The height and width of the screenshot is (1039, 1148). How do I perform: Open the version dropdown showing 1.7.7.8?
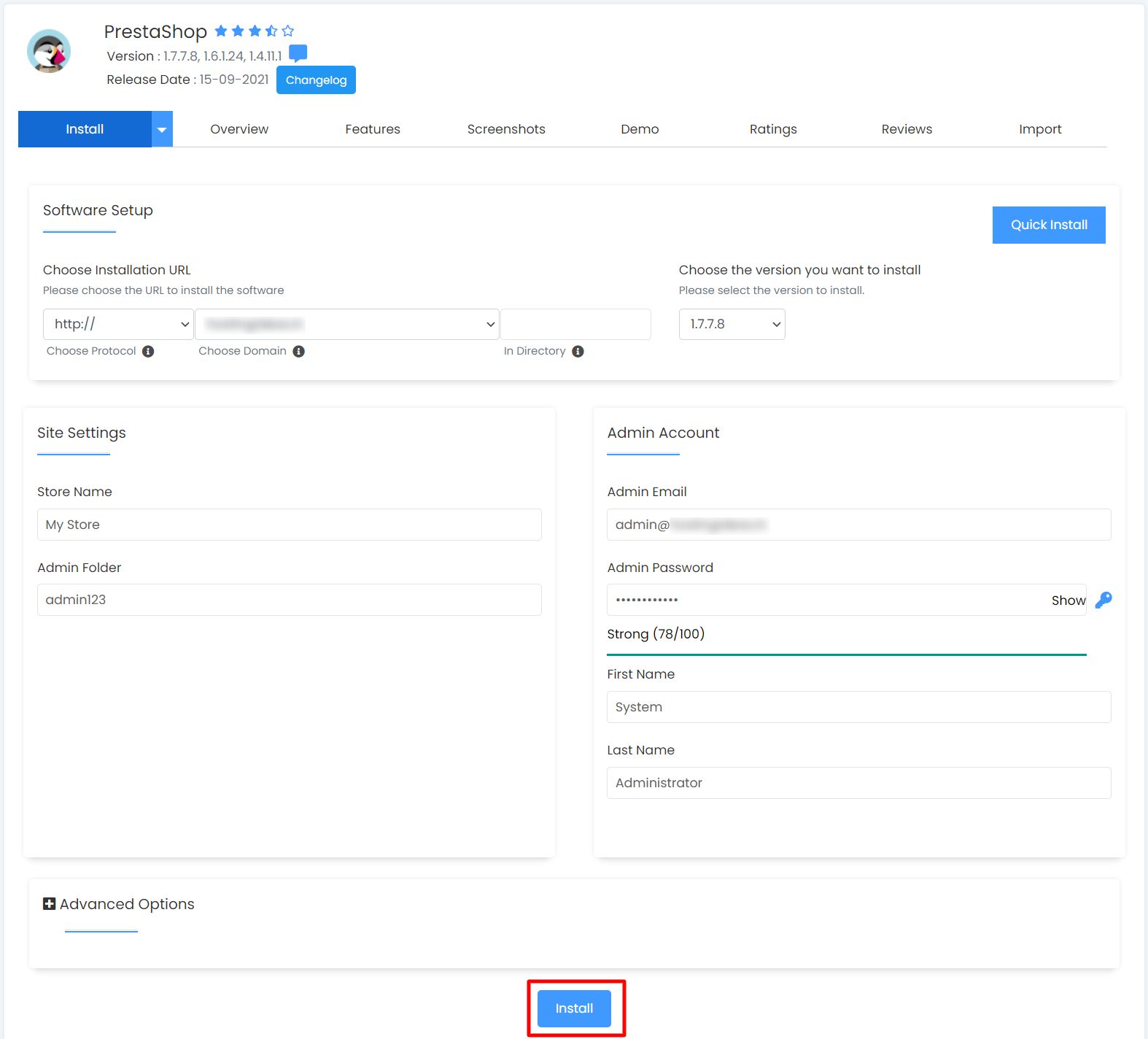[732, 324]
